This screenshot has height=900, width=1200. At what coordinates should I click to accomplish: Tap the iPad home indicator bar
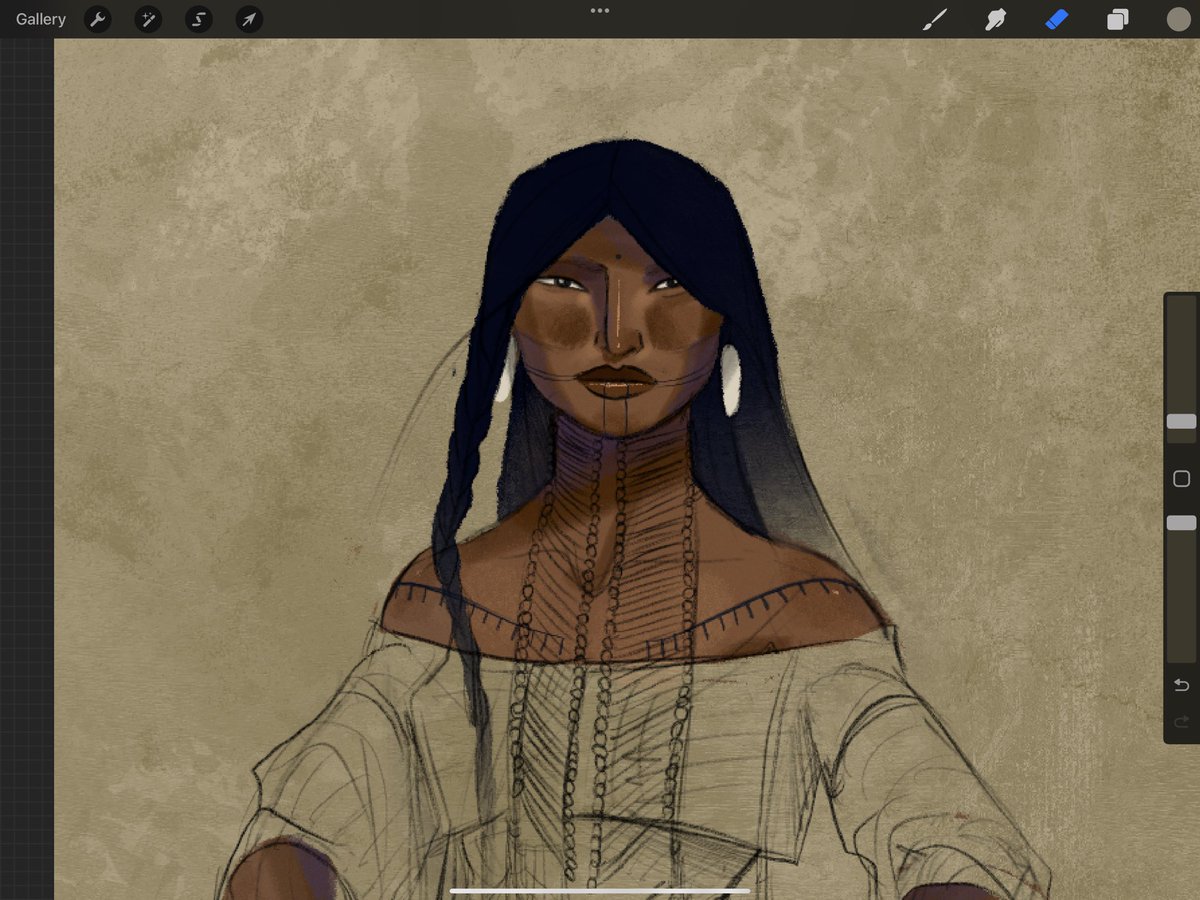(600, 889)
